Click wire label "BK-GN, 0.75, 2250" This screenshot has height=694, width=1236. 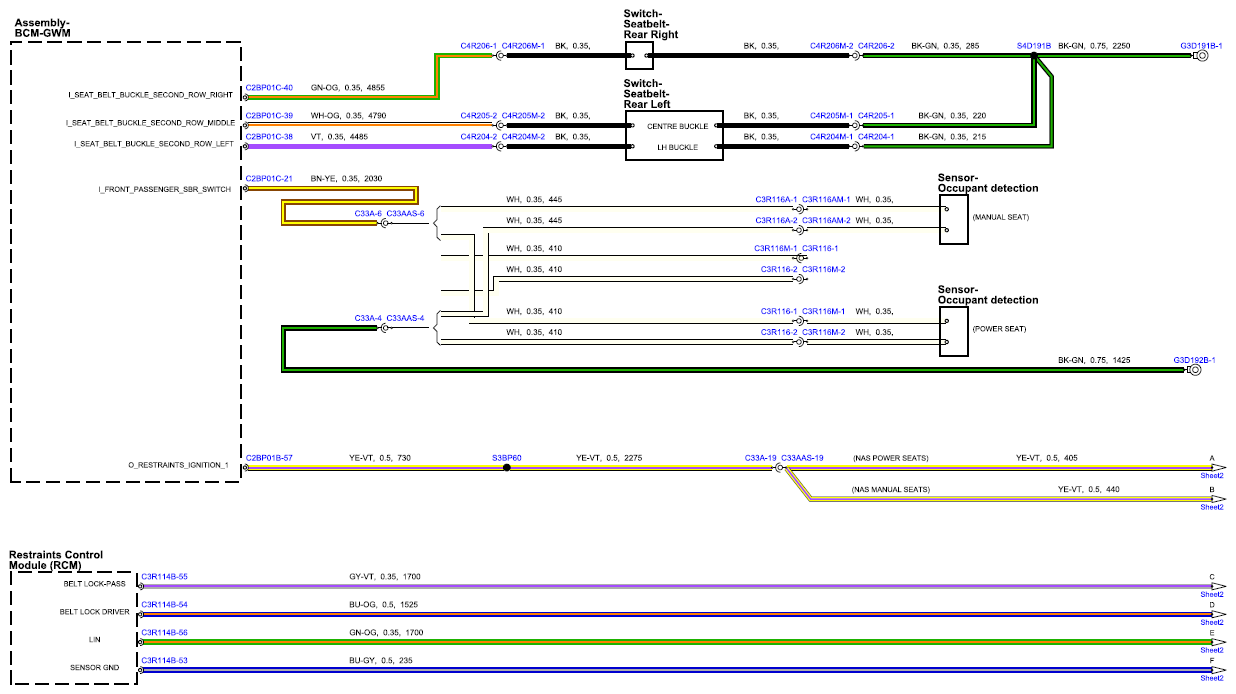(1094, 45)
